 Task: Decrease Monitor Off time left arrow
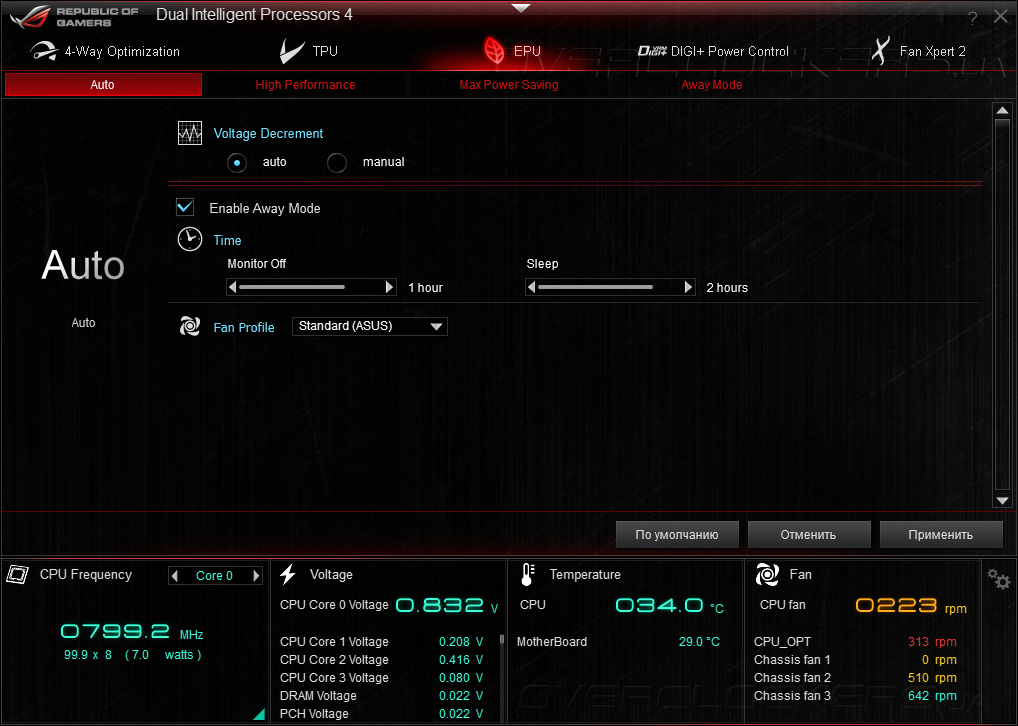[232, 287]
